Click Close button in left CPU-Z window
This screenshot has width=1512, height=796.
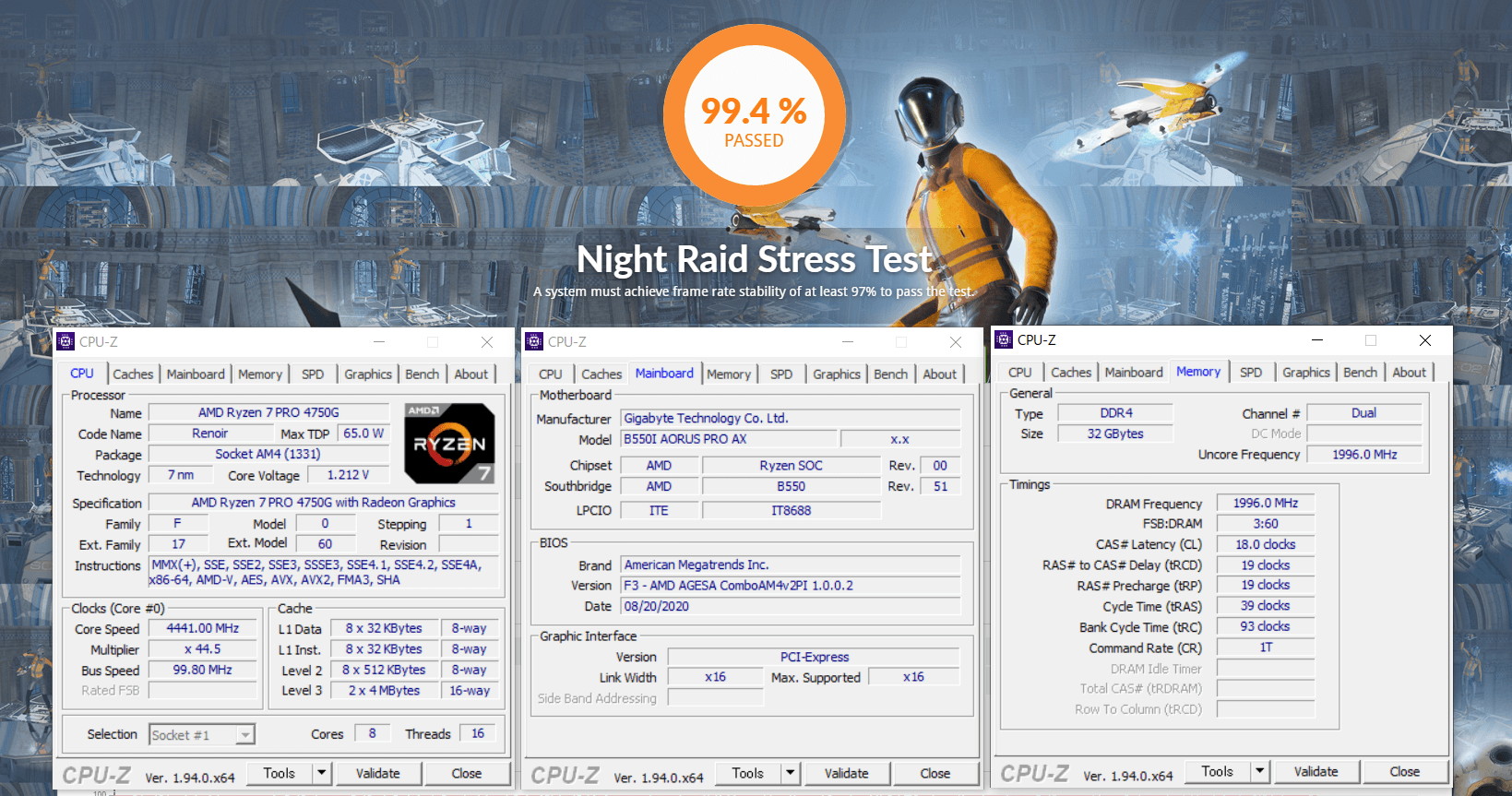[467, 773]
